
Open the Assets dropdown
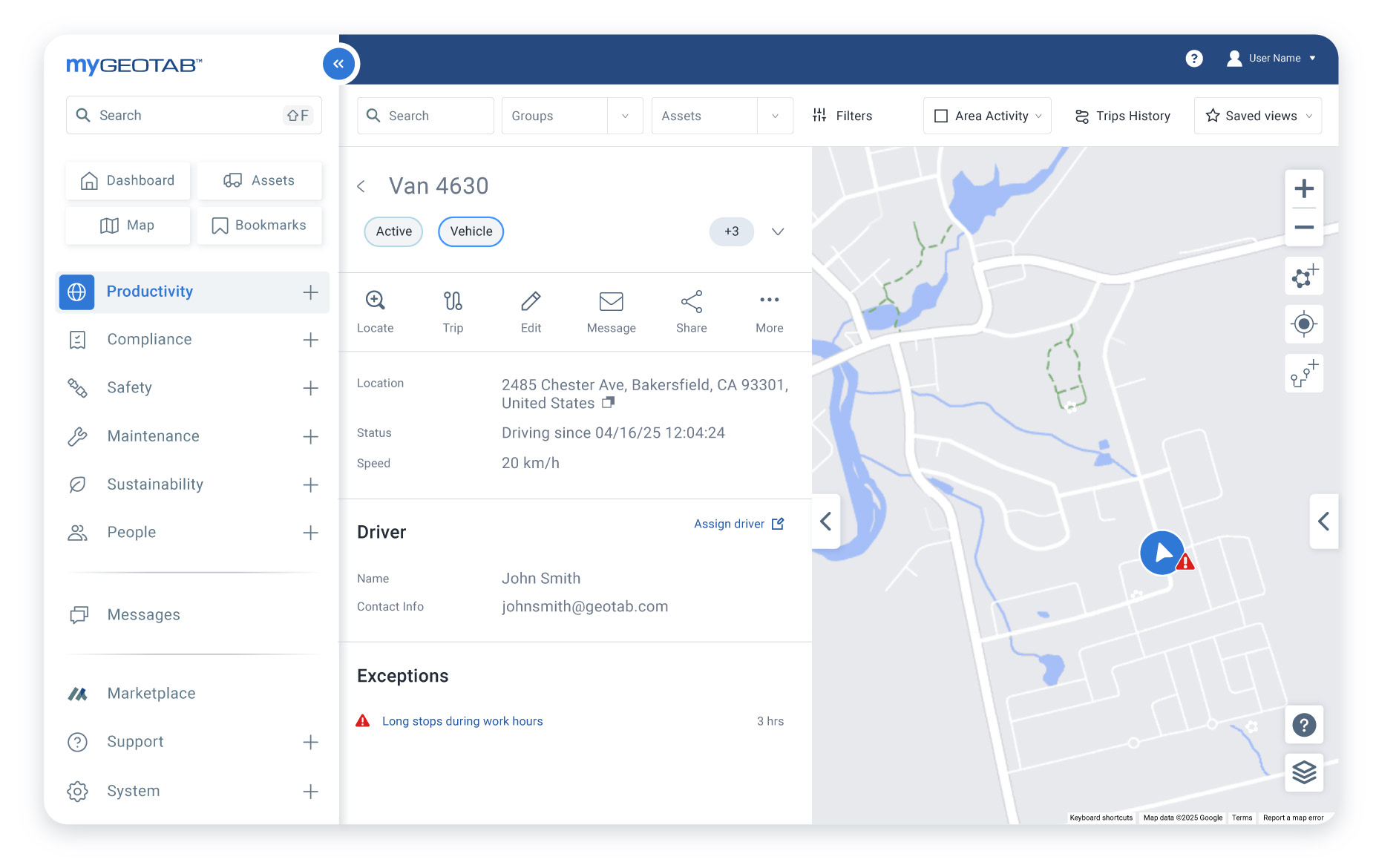(x=776, y=116)
